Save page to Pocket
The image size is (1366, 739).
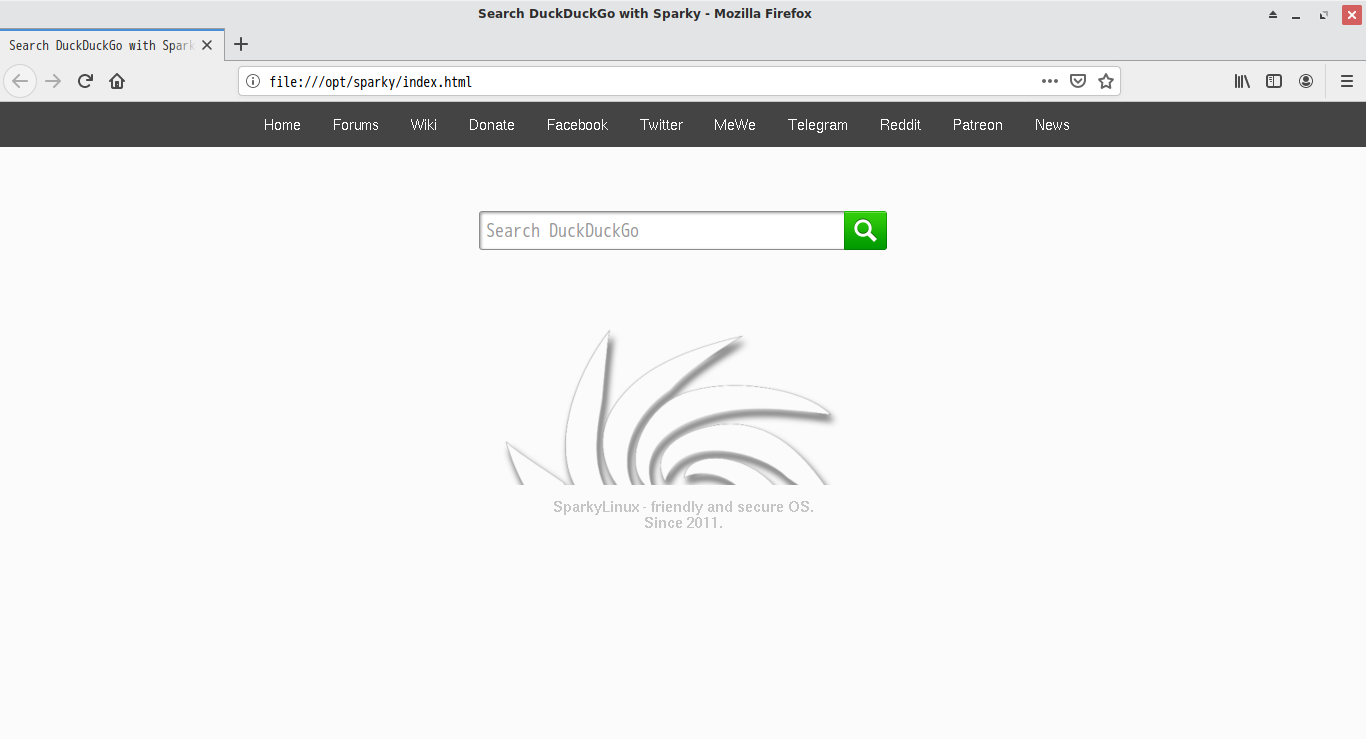click(1078, 82)
